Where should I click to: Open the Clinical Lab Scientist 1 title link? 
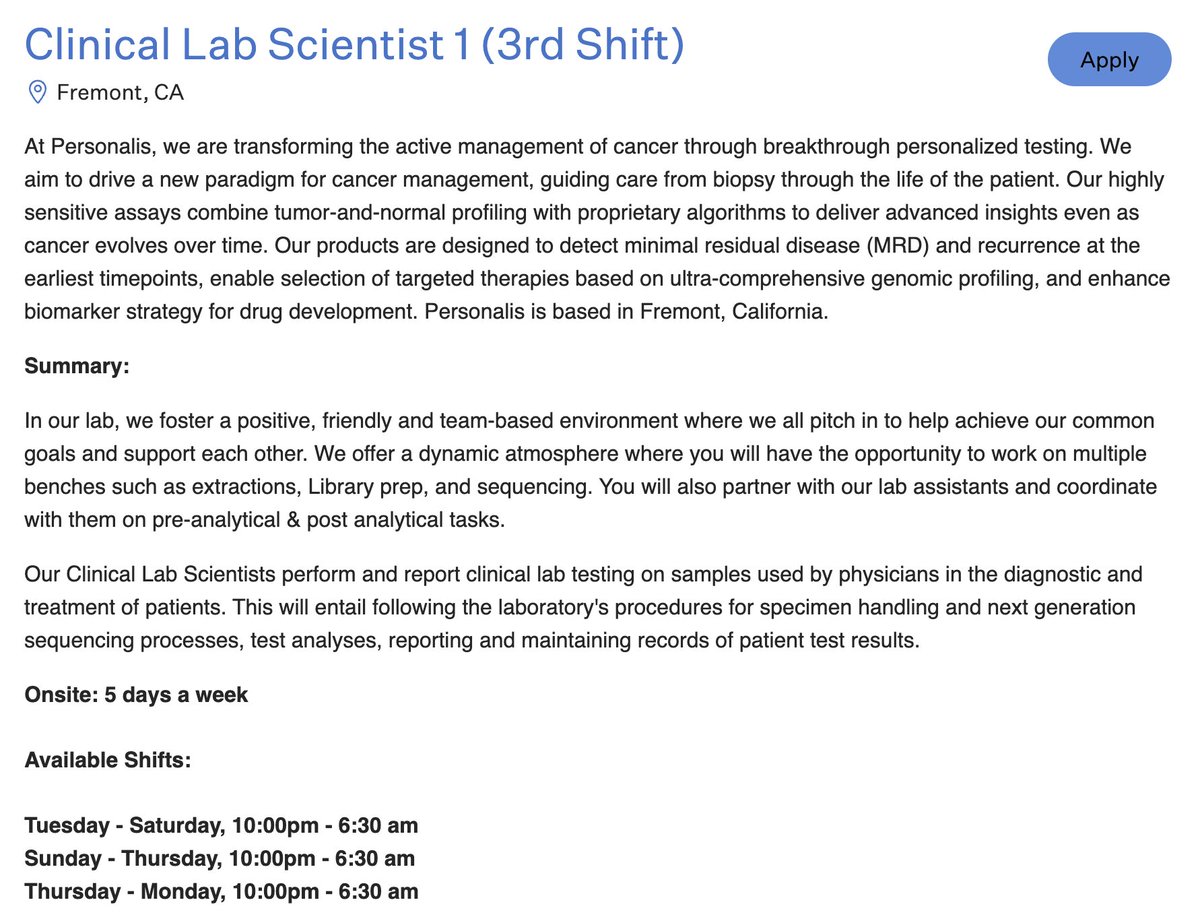coord(355,44)
